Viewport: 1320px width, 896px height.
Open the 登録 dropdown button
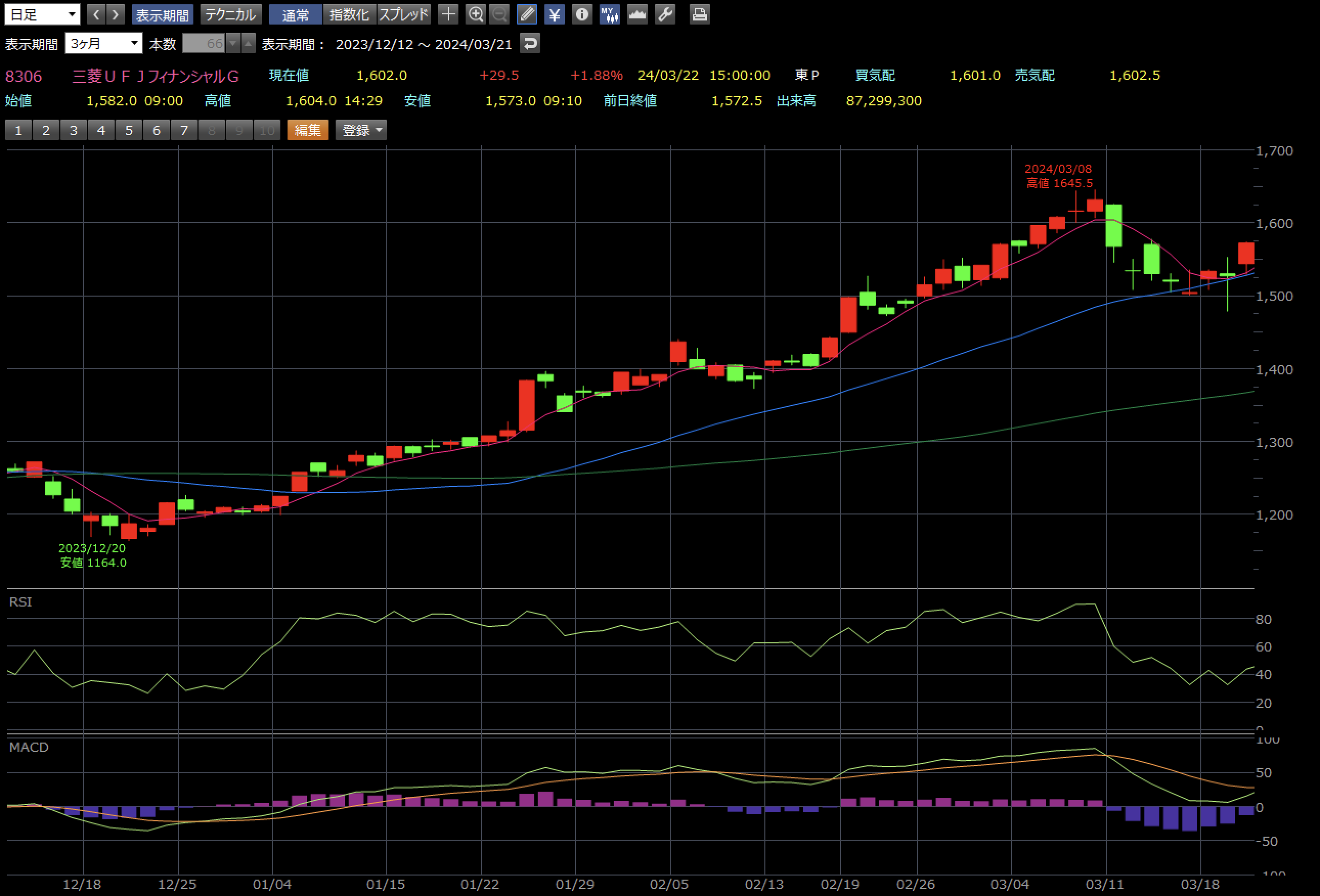(x=361, y=130)
